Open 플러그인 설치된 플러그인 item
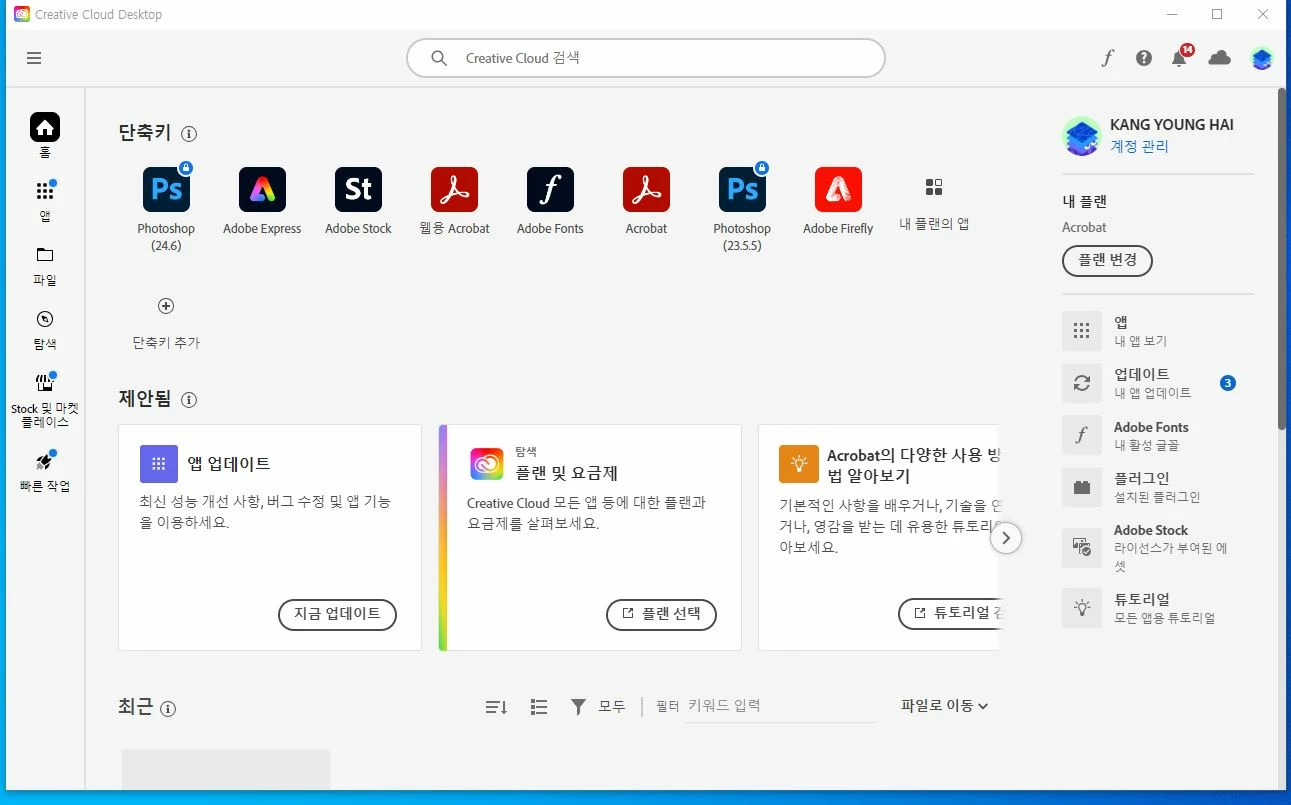The image size is (1291, 805). click(1157, 487)
